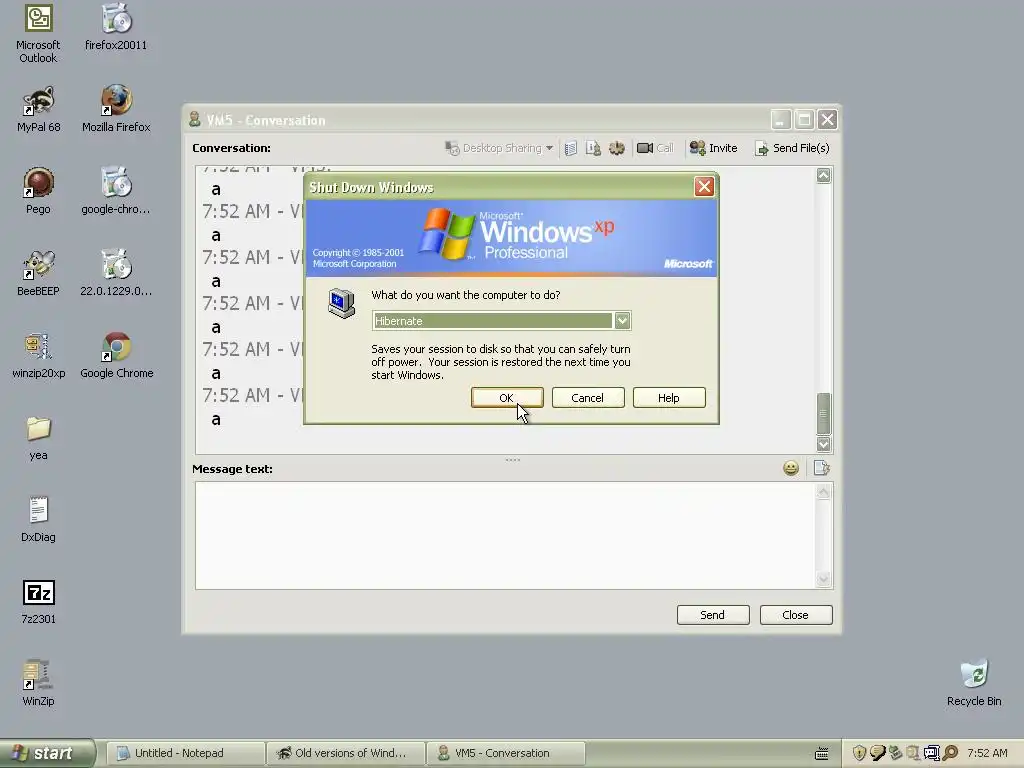Select the yea folder on desktop

pos(39,438)
